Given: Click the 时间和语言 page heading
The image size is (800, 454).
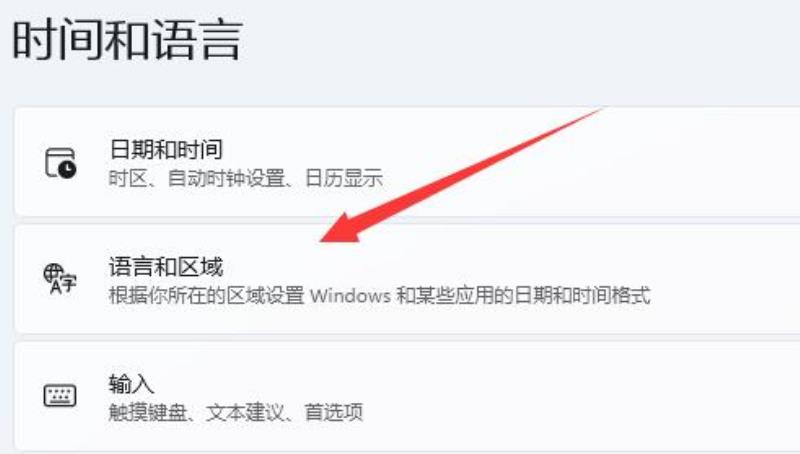Looking at the screenshot, I should click(127, 40).
